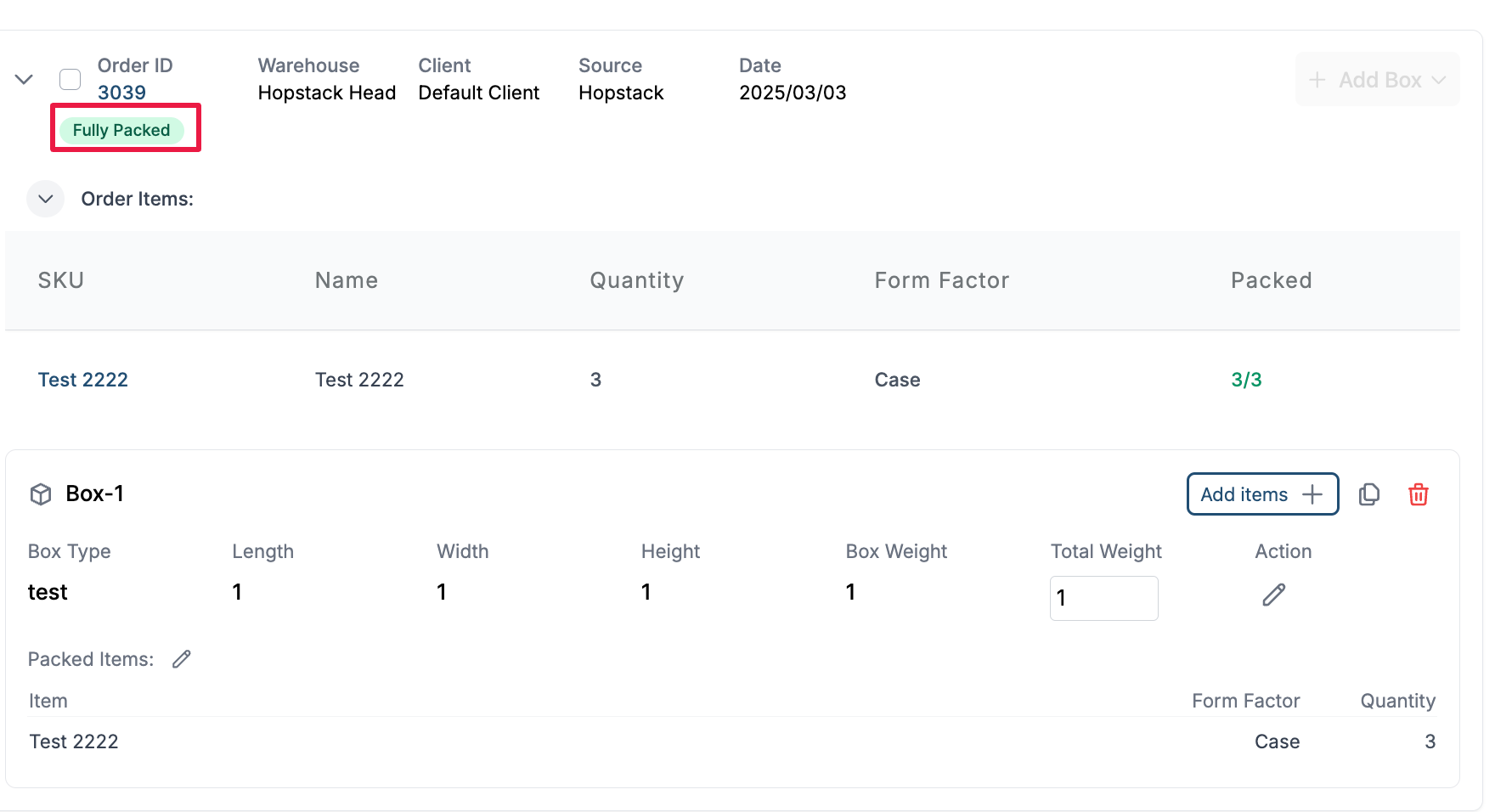Click the Quantity column header
Viewport: 1512px width, 812px height.
pos(636,280)
